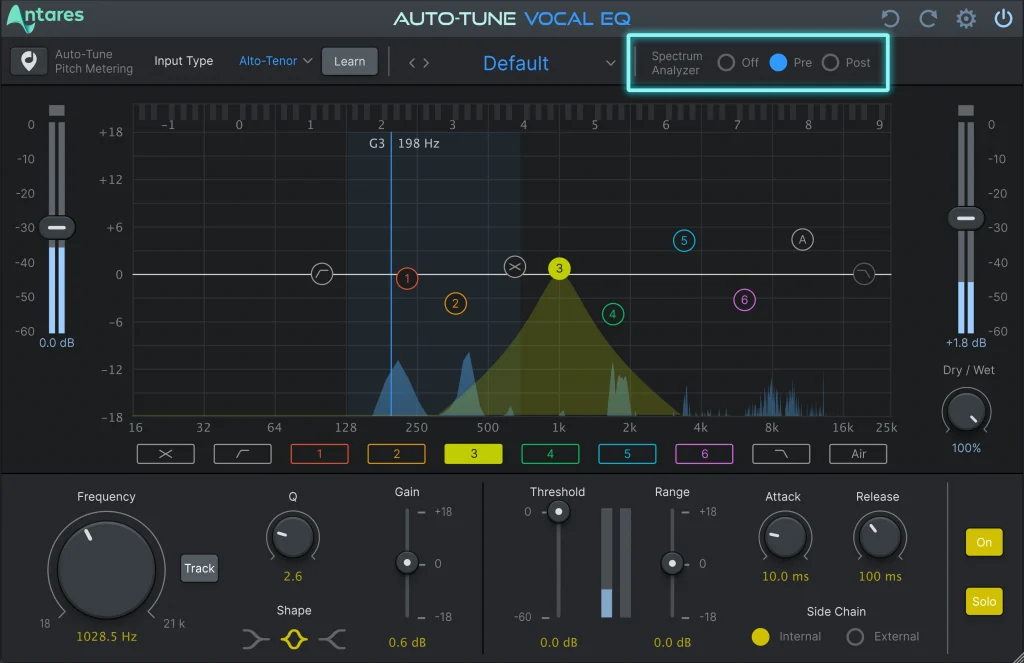The image size is (1024, 663).
Task: Click the Dry / Wet knob
Action: (966, 412)
